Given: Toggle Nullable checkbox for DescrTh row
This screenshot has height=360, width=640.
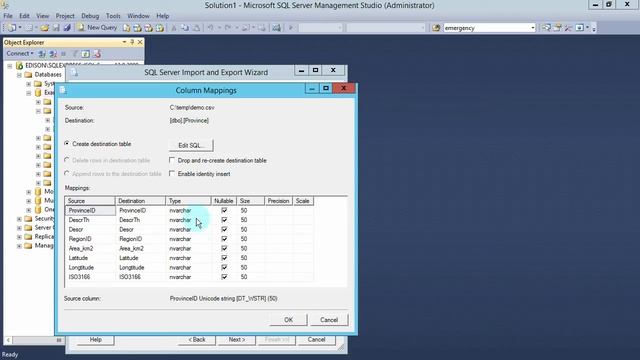Looking at the screenshot, I should 224,220.
